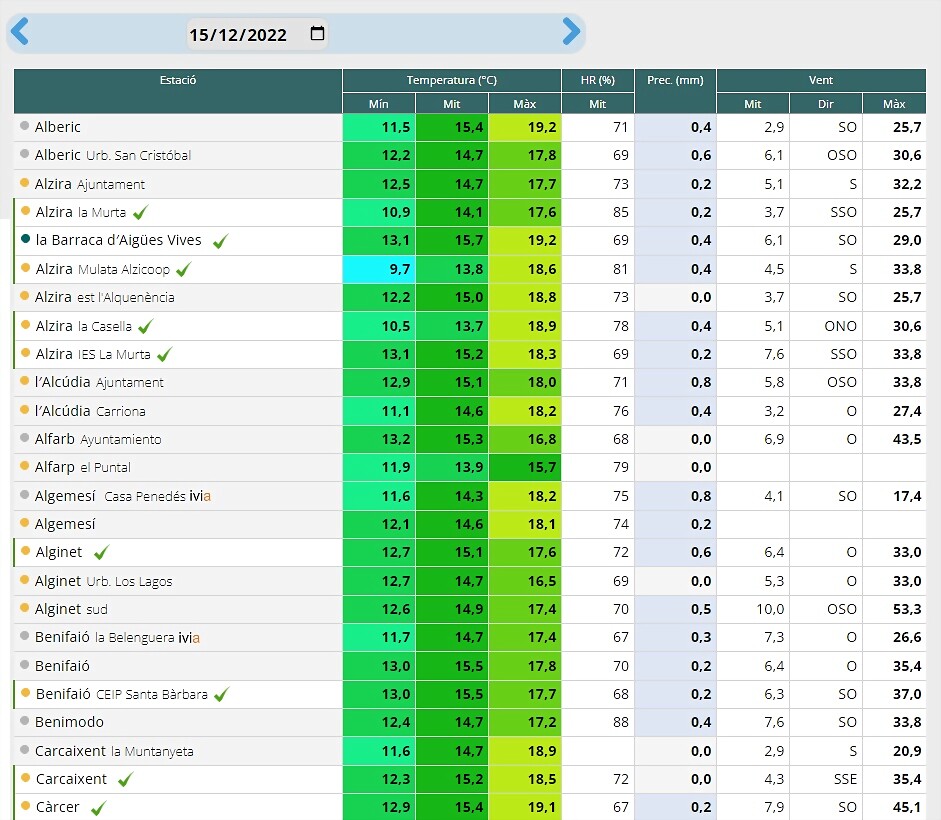The width and height of the screenshot is (941, 820).
Task: Select the l'Alcúdia Carriona station
Action: click(90, 411)
